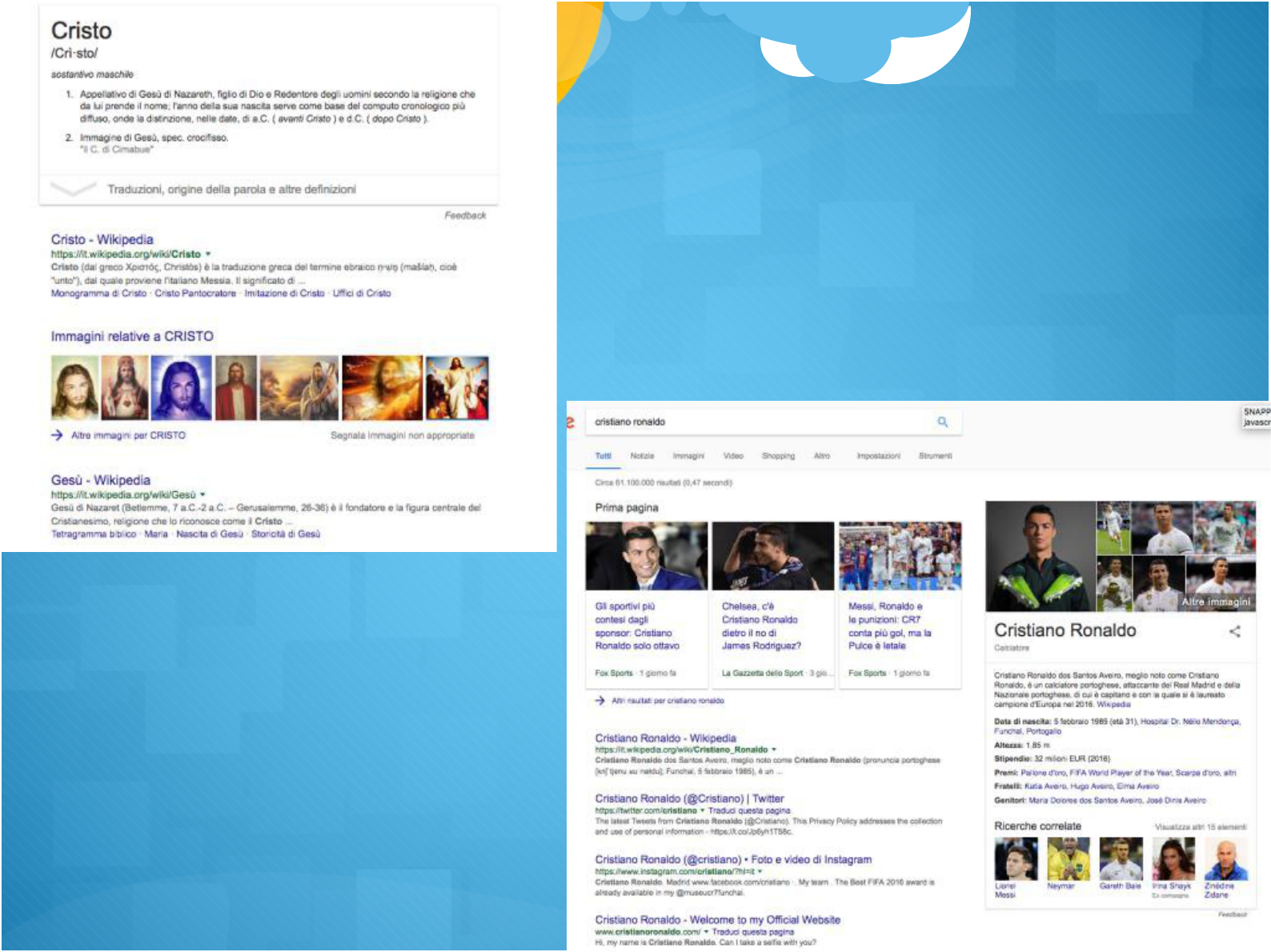Open Imitazione di Cristo sublink

[x=284, y=294]
